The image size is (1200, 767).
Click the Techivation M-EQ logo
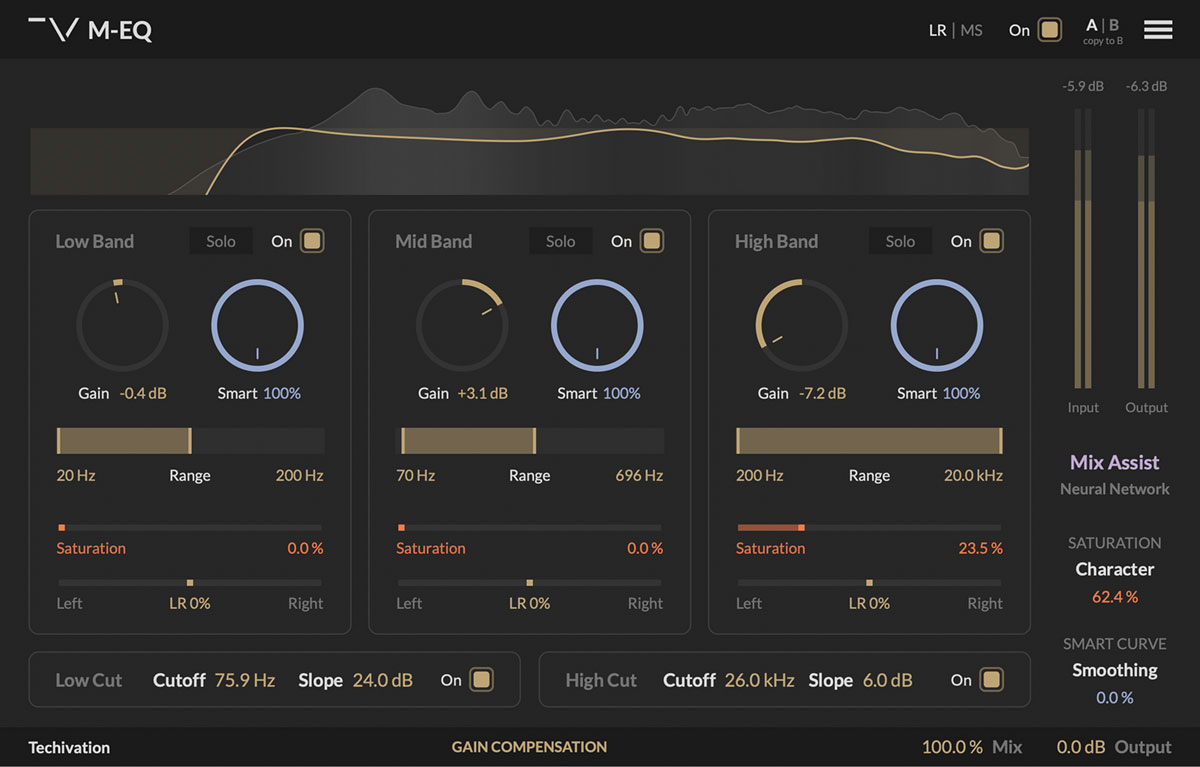click(x=90, y=30)
